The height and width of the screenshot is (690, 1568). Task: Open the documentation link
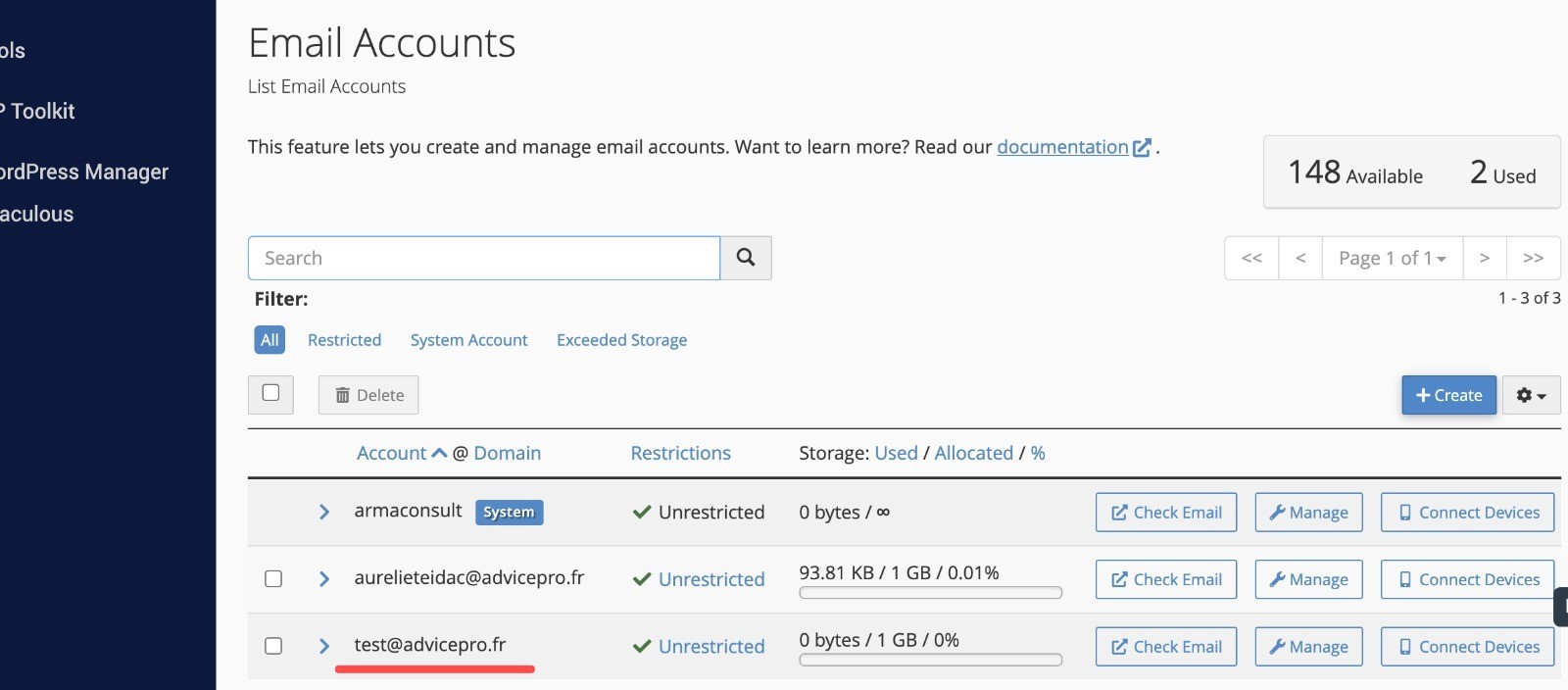(1062, 147)
